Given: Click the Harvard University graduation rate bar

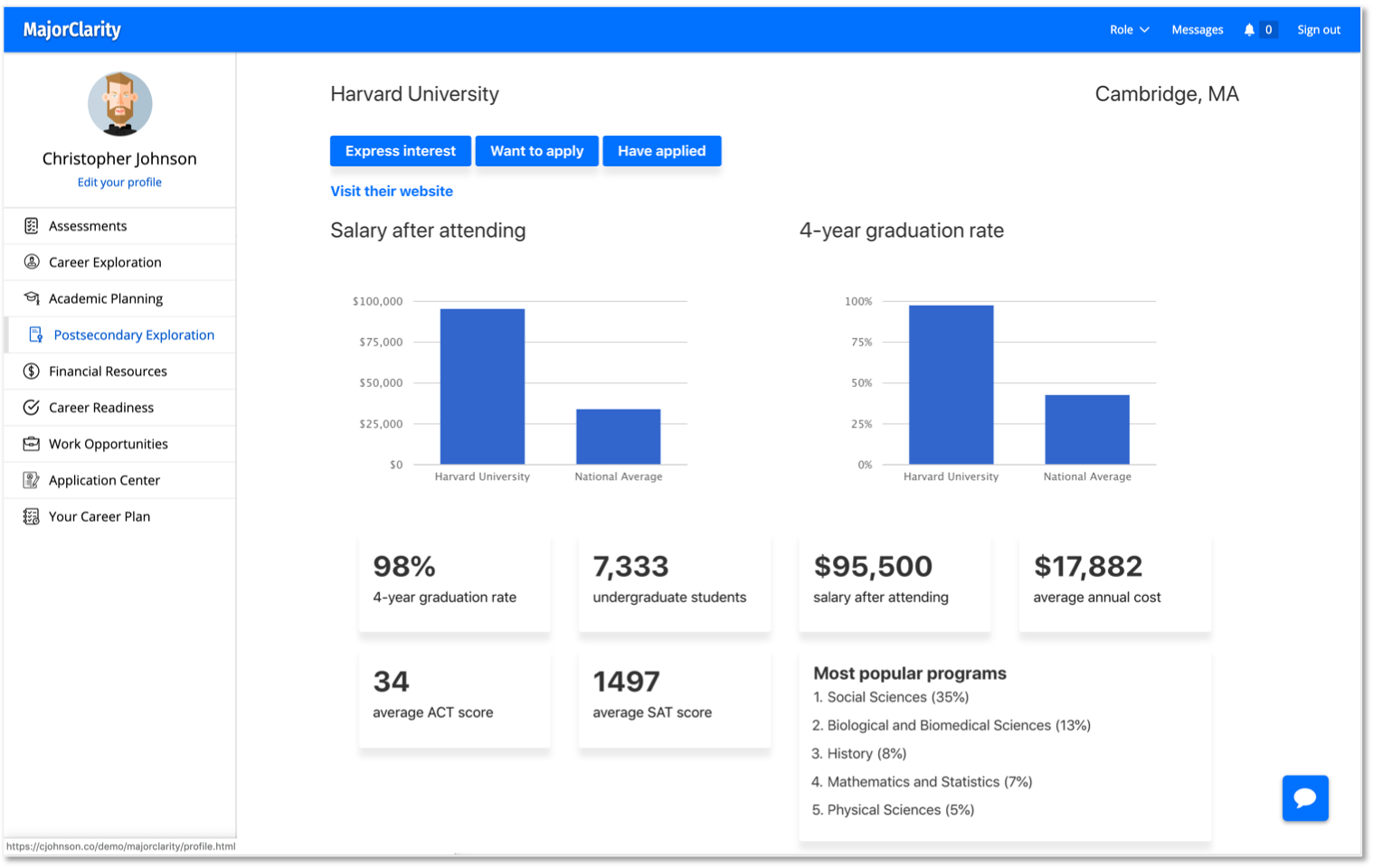Looking at the screenshot, I should 952,385.
